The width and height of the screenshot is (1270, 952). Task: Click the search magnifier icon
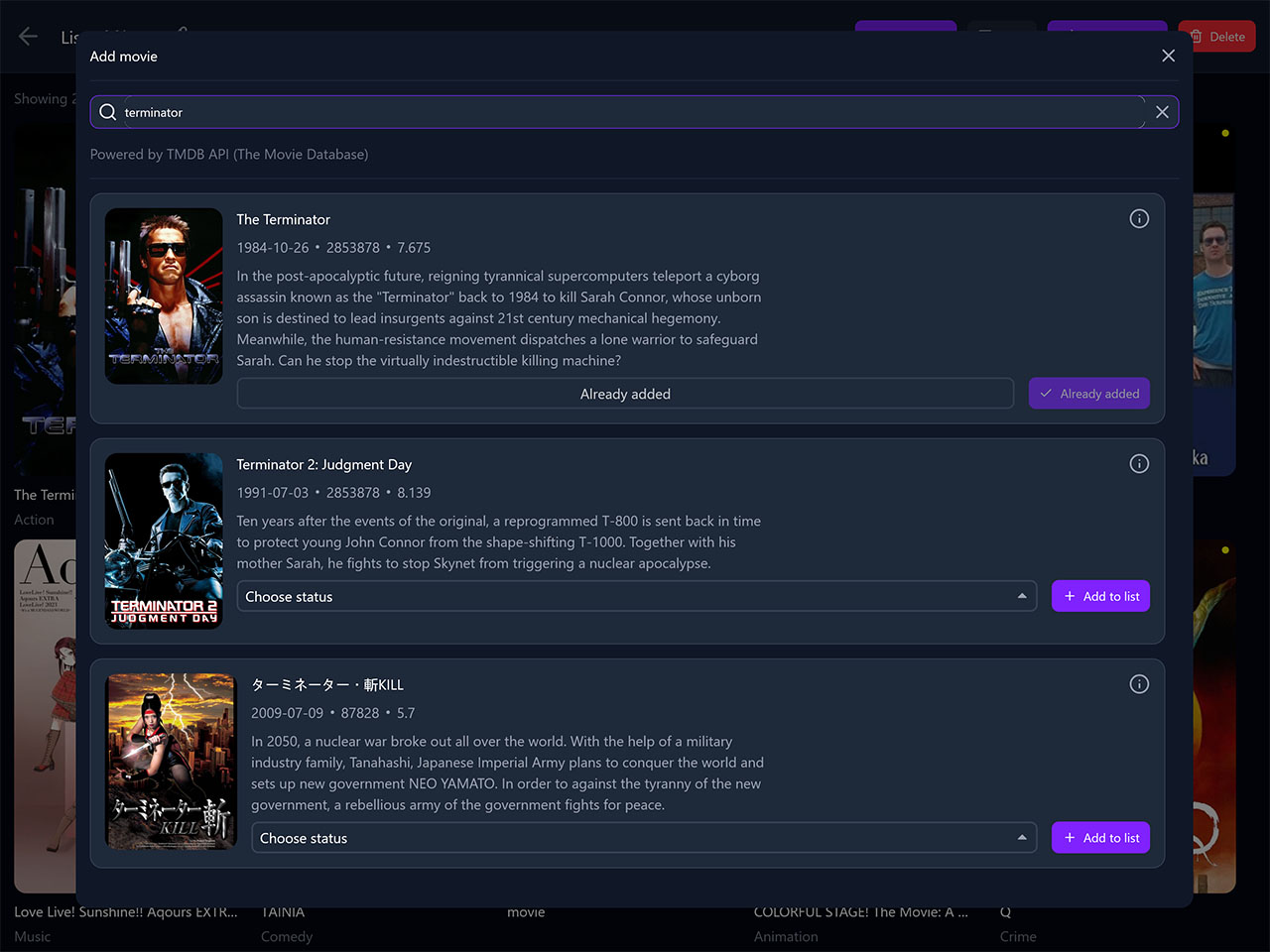point(108,112)
